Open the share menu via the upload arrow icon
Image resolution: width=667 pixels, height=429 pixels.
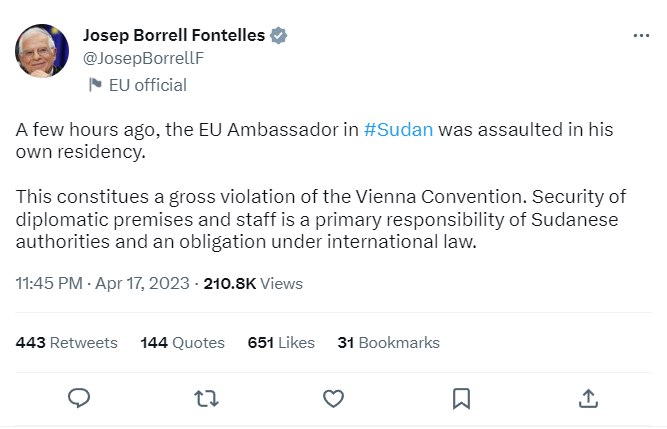point(588,399)
